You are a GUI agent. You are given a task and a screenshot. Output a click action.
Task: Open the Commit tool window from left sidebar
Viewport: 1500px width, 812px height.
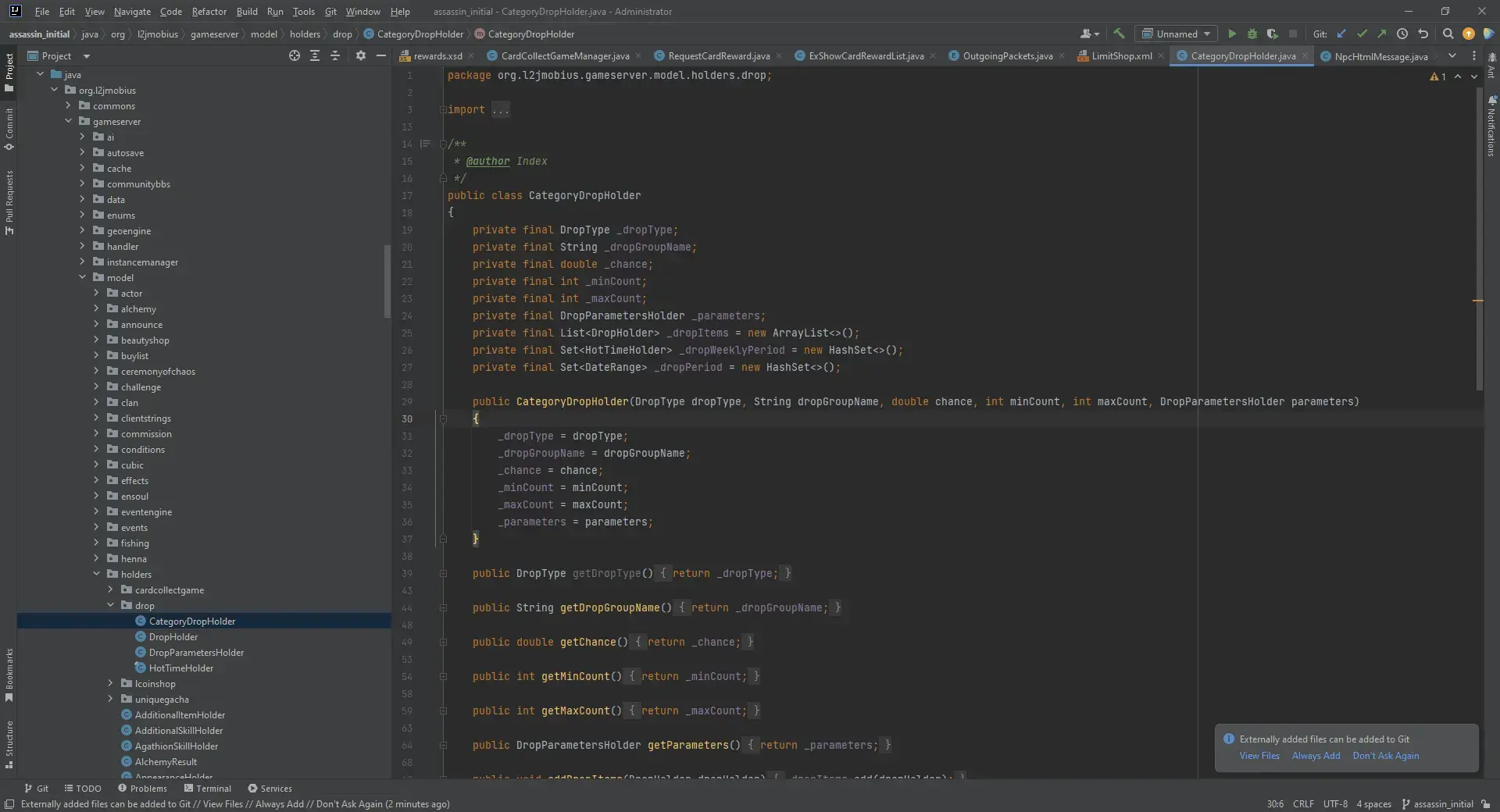click(9, 129)
